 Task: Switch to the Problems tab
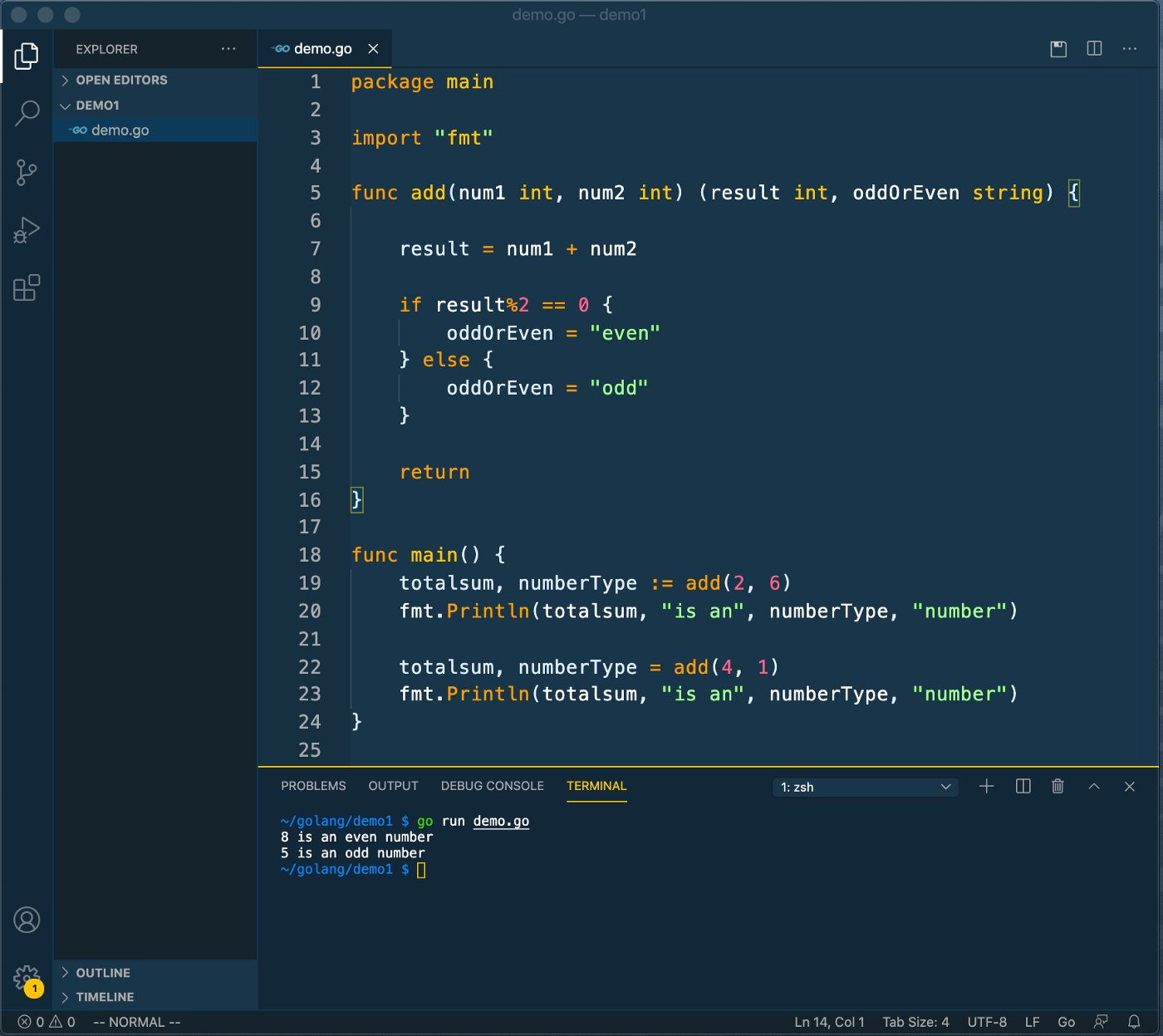pos(313,786)
